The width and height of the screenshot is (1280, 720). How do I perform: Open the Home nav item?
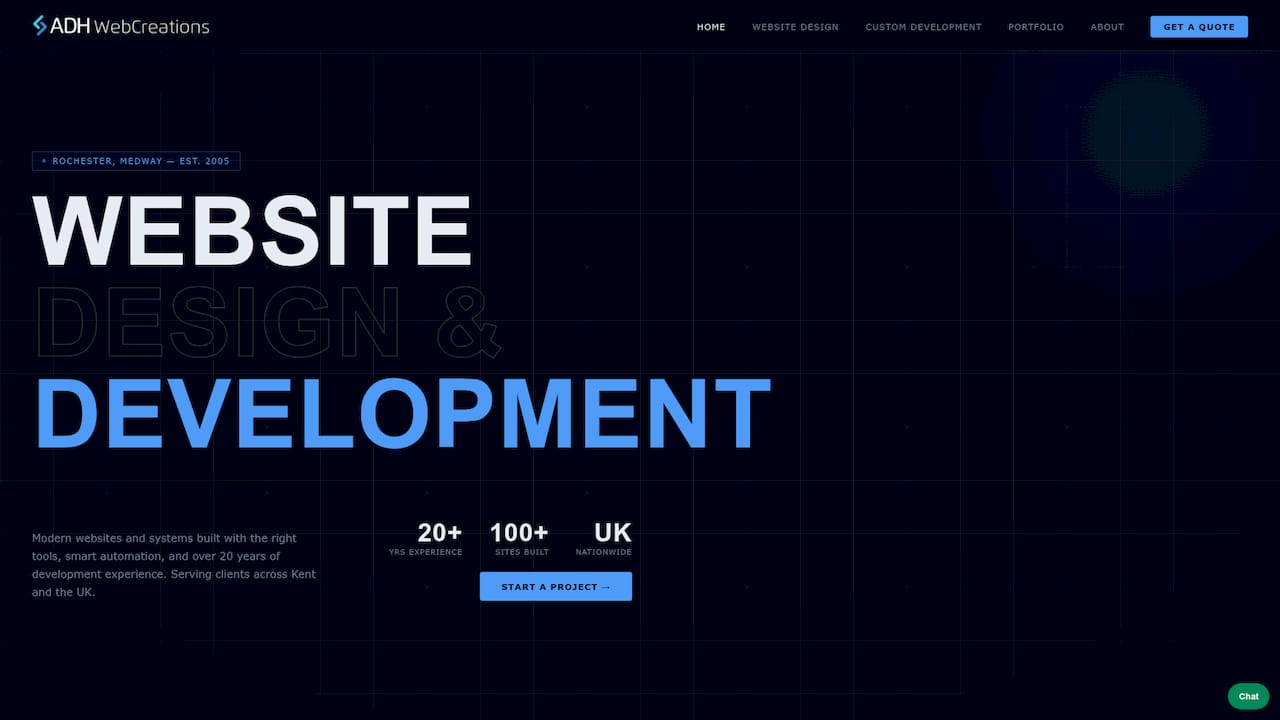point(711,27)
